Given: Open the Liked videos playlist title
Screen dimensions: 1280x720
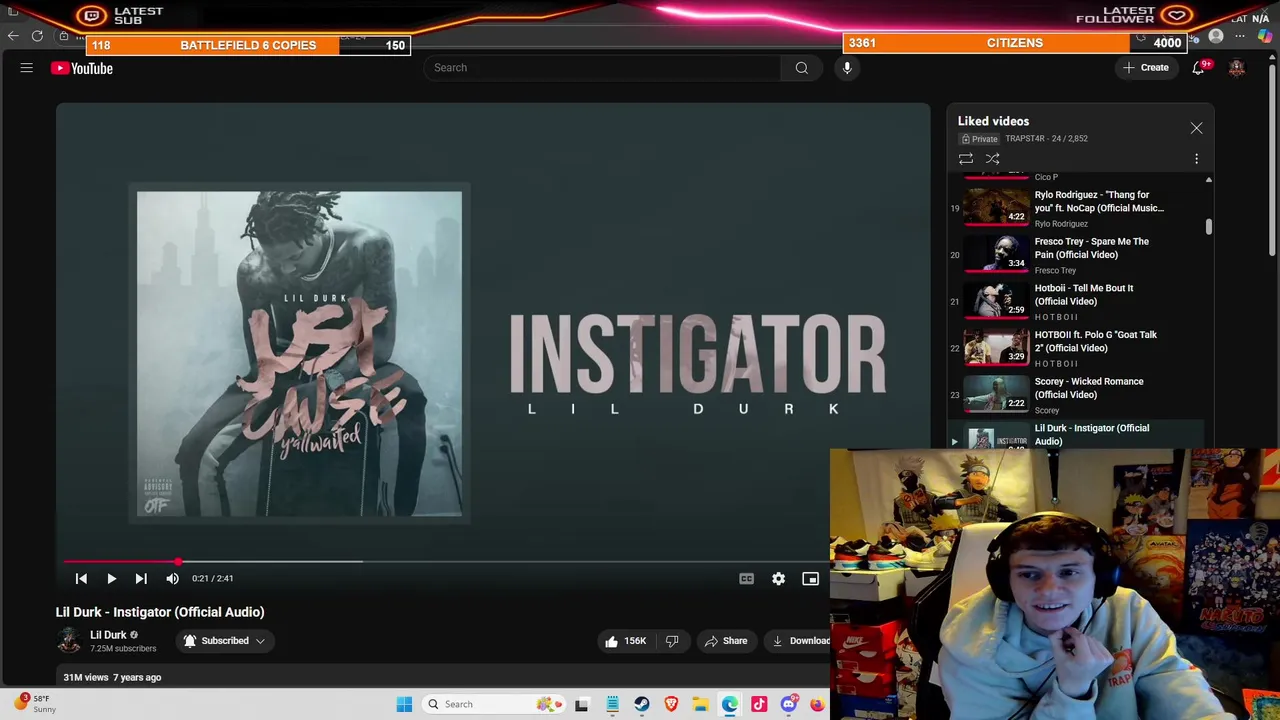Looking at the screenshot, I should click(x=993, y=121).
